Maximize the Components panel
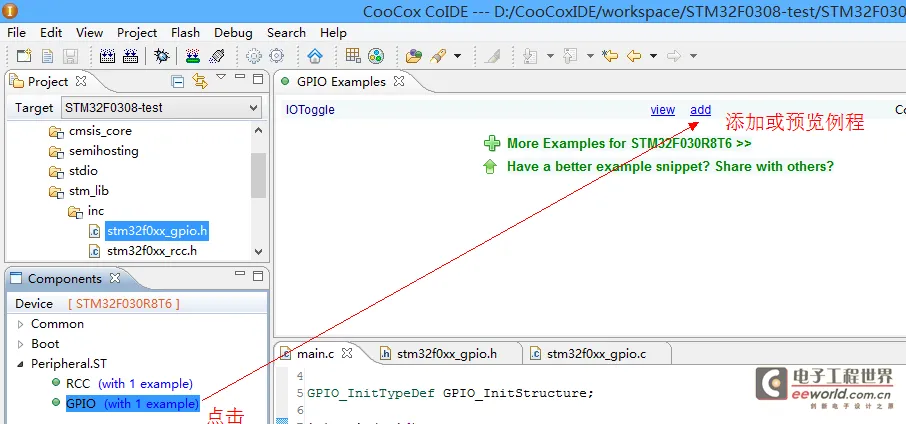This screenshot has height=424, width=906. point(258,274)
